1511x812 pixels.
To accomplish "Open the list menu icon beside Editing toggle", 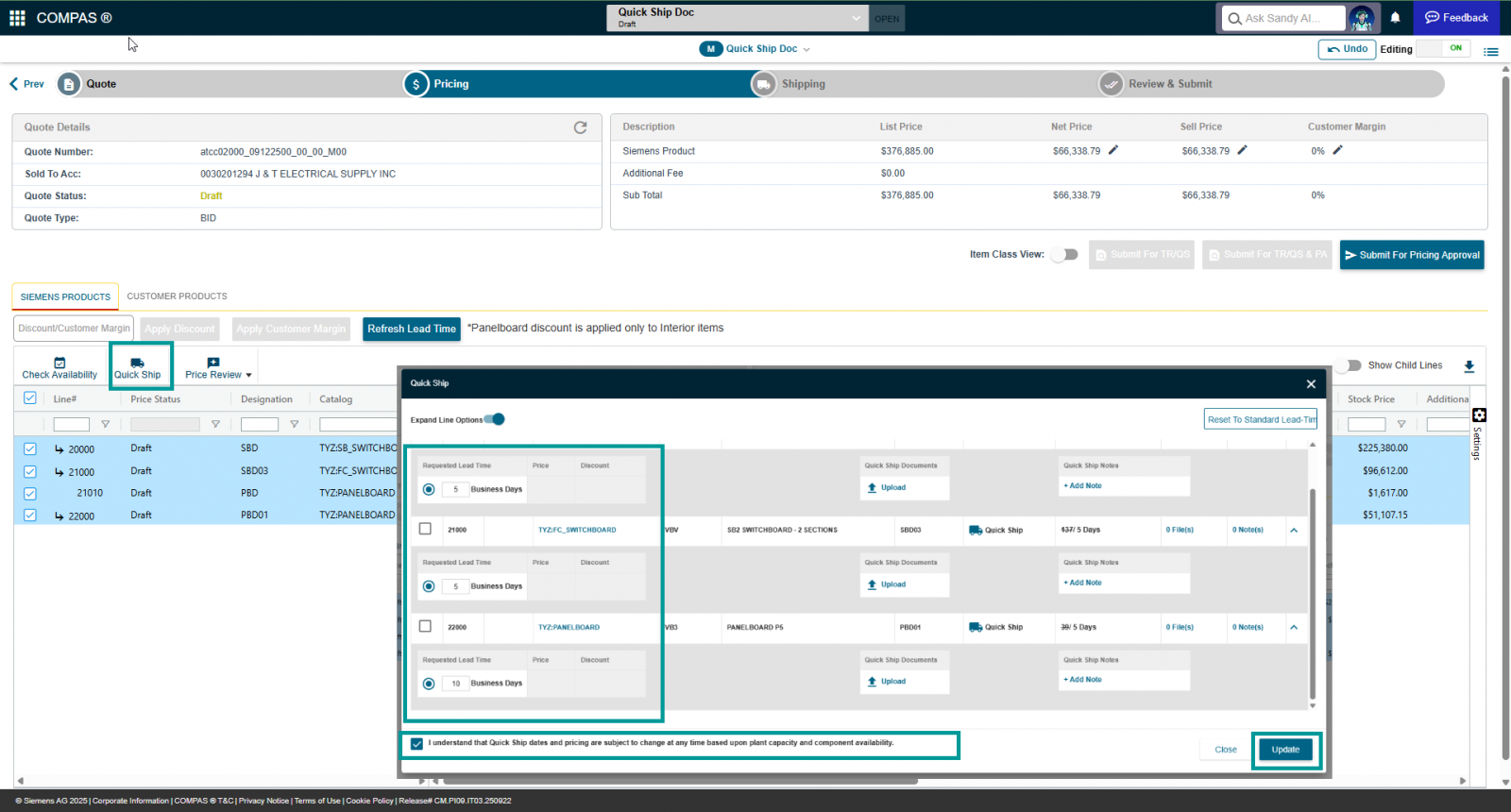I will tap(1491, 51).
